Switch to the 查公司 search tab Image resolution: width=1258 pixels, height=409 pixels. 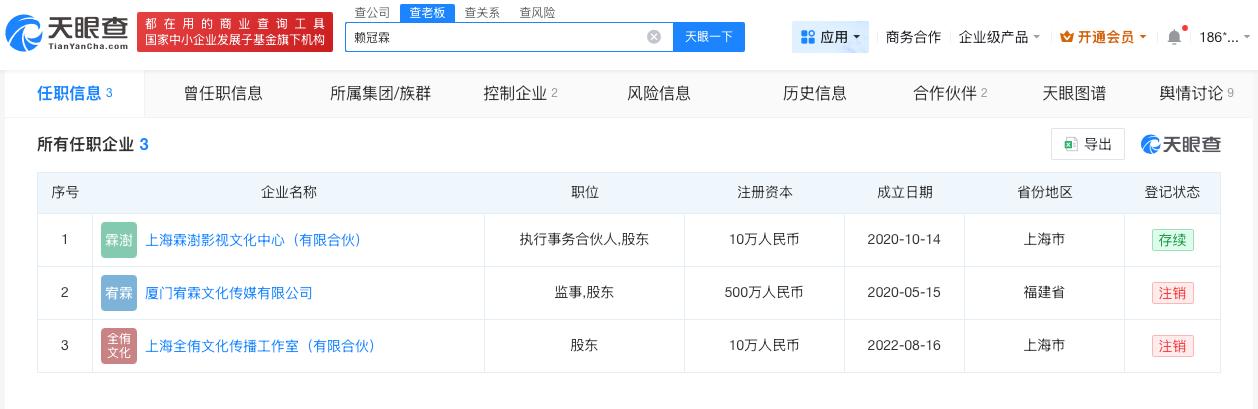[372, 12]
